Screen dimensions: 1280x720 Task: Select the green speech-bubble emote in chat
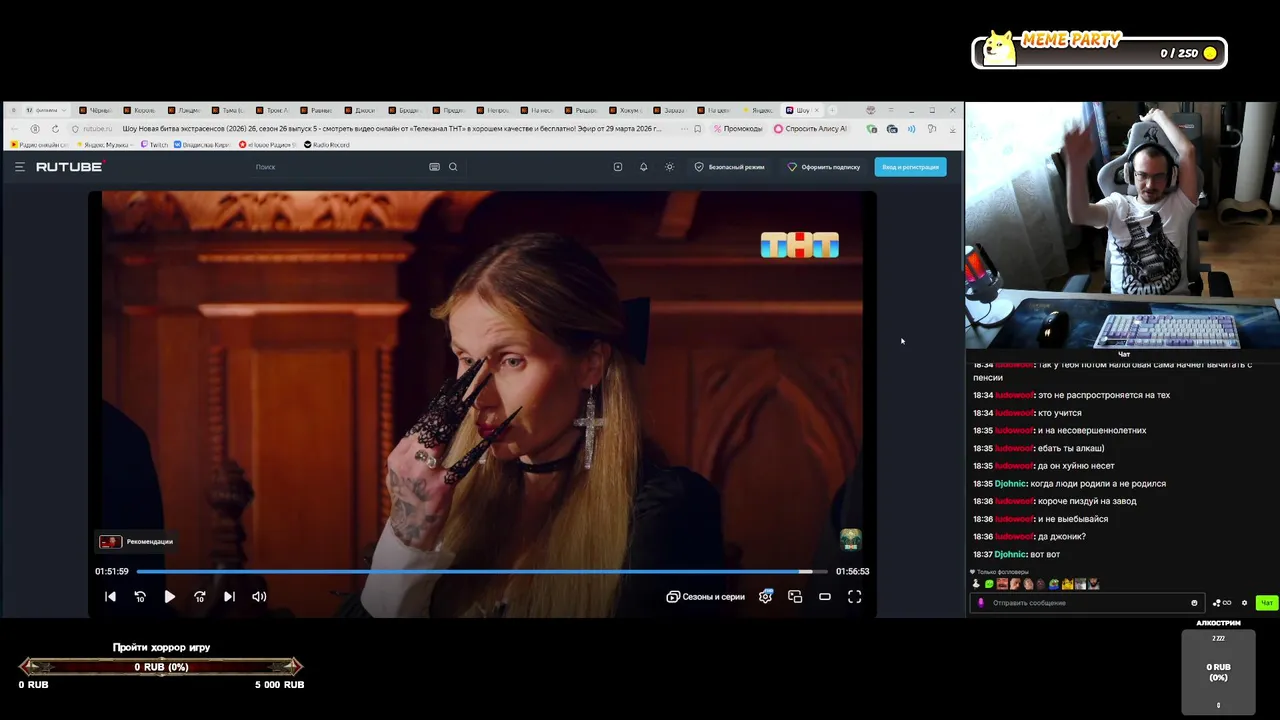[x=989, y=584]
